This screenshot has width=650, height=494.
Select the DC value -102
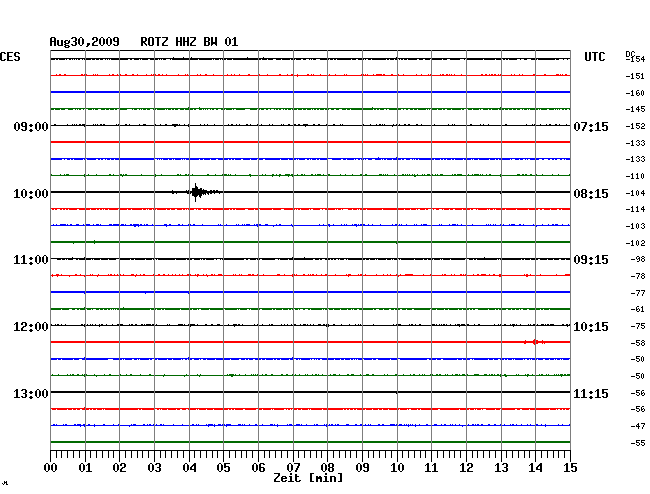click(x=635, y=243)
